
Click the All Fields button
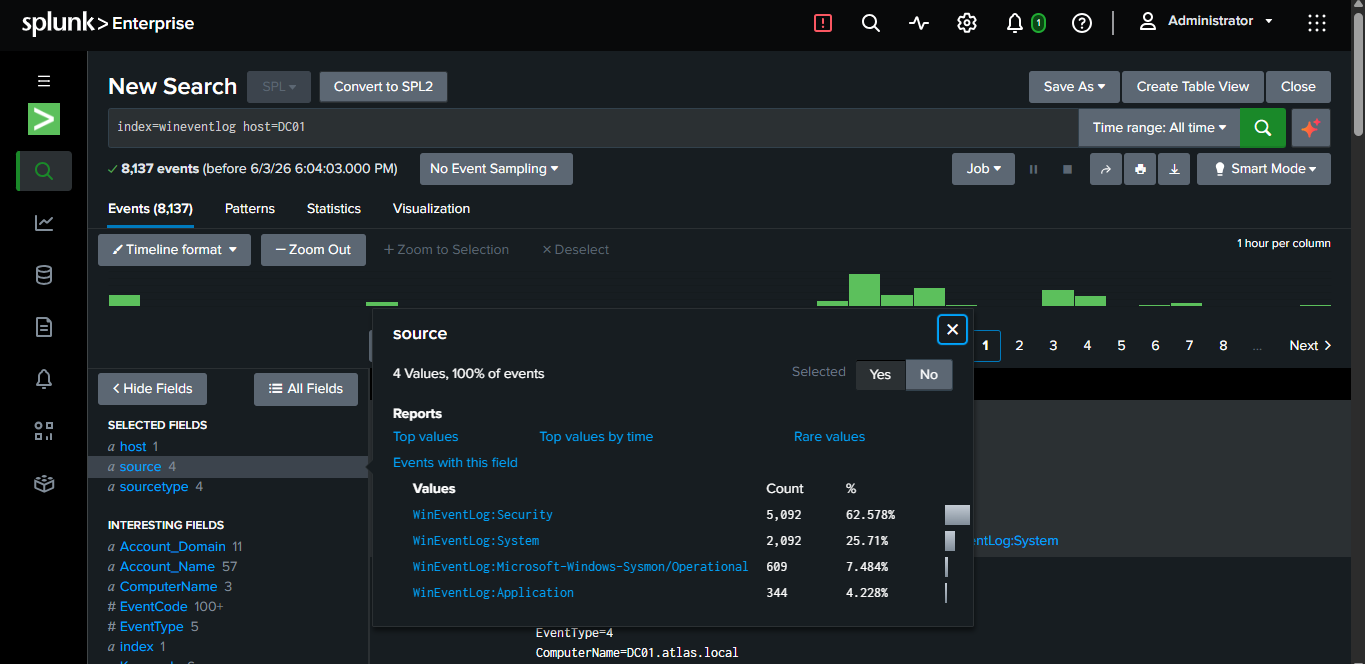[x=306, y=389]
